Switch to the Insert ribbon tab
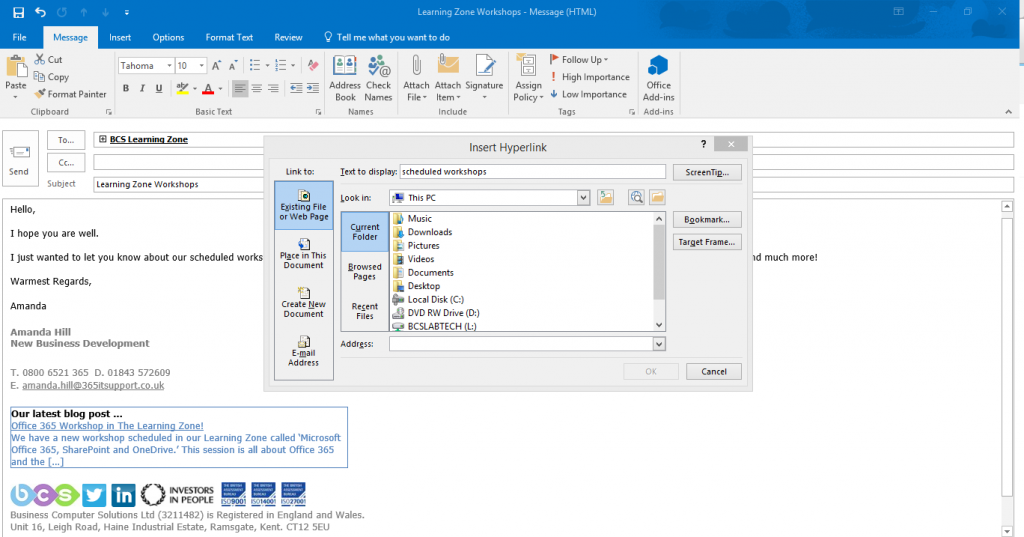 tap(120, 37)
